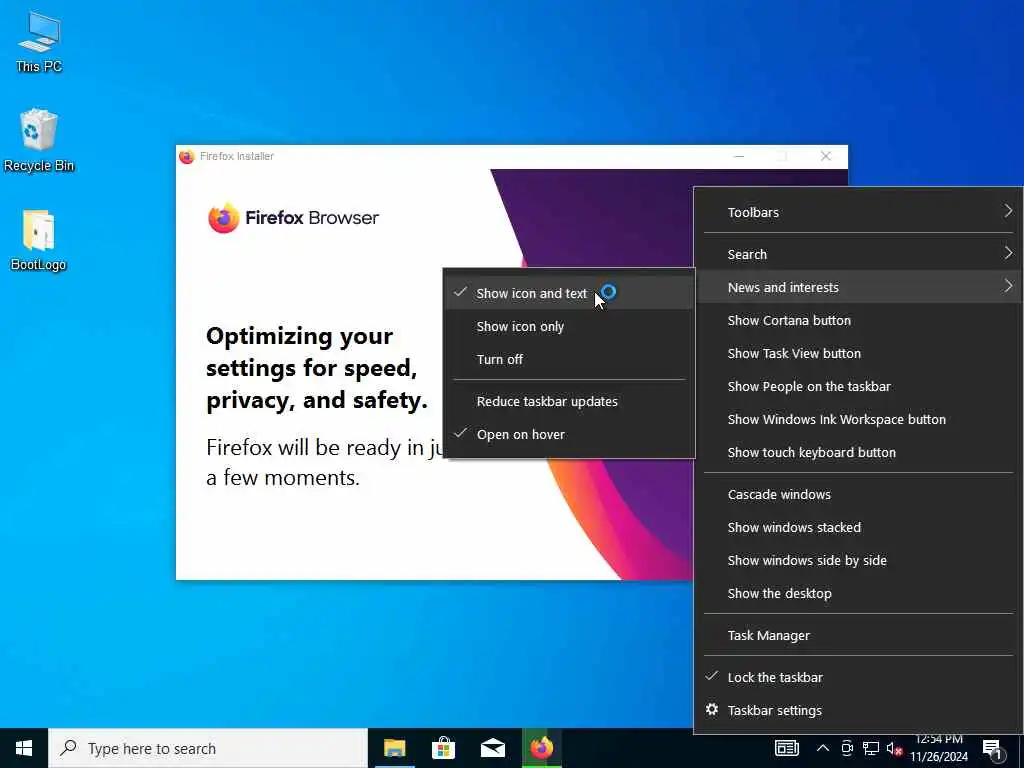Viewport: 1024px width, 768px height.
Task: Show hidden system tray icons
Action: [x=823, y=748]
